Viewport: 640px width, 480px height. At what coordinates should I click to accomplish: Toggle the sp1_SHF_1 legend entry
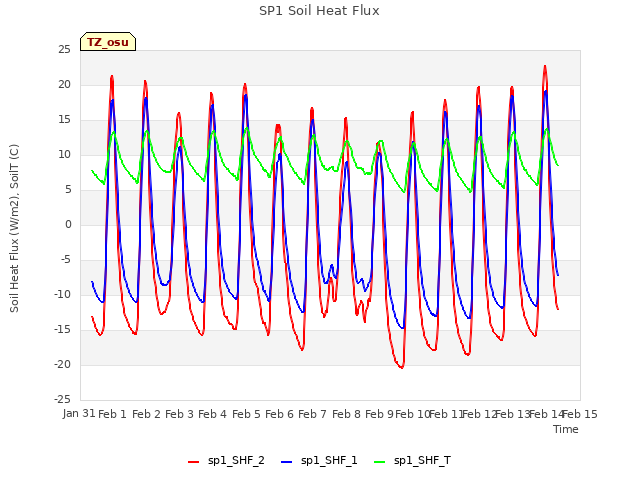point(319,461)
